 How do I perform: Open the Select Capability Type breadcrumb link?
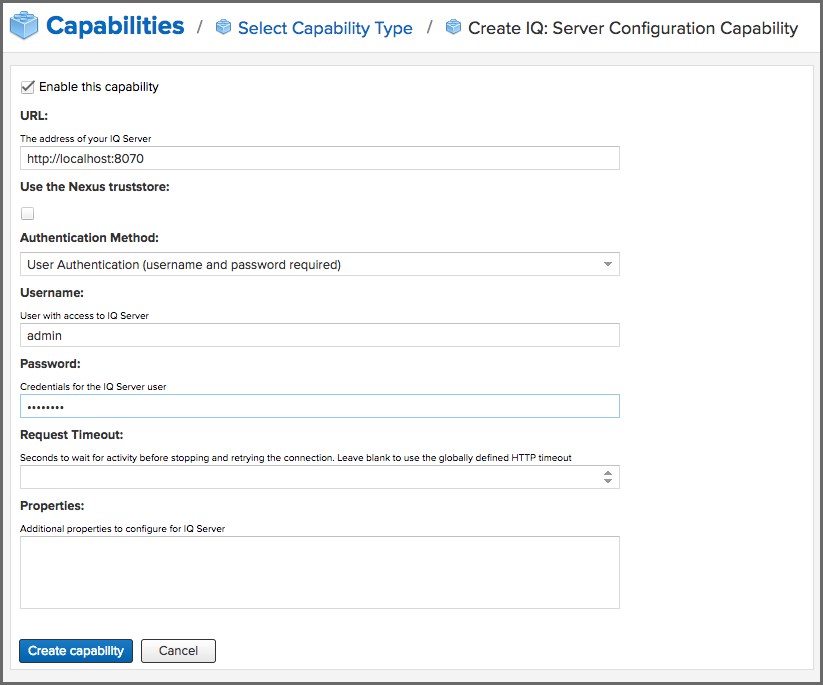point(325,28)
